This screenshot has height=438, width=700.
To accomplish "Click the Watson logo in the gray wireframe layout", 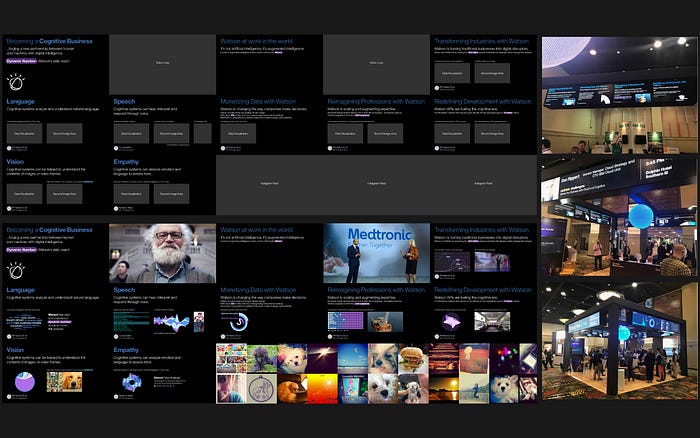I will (16, 82).
